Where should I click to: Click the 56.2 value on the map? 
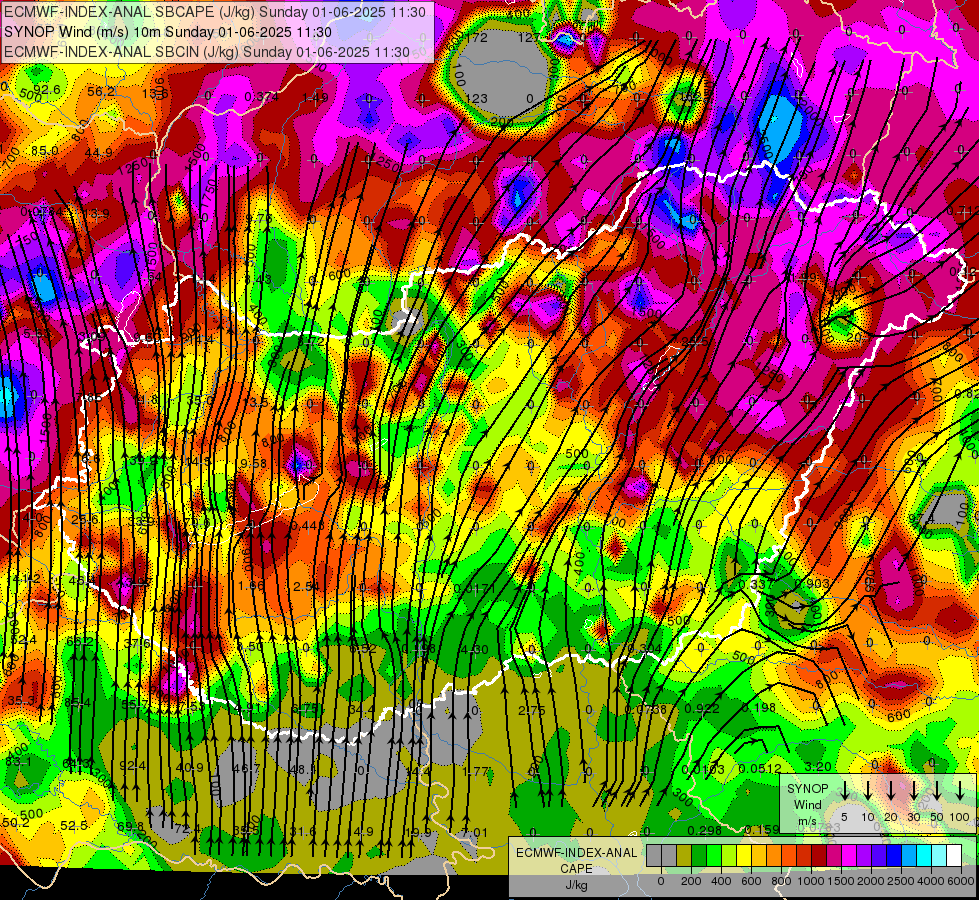[x=101, y=92]
